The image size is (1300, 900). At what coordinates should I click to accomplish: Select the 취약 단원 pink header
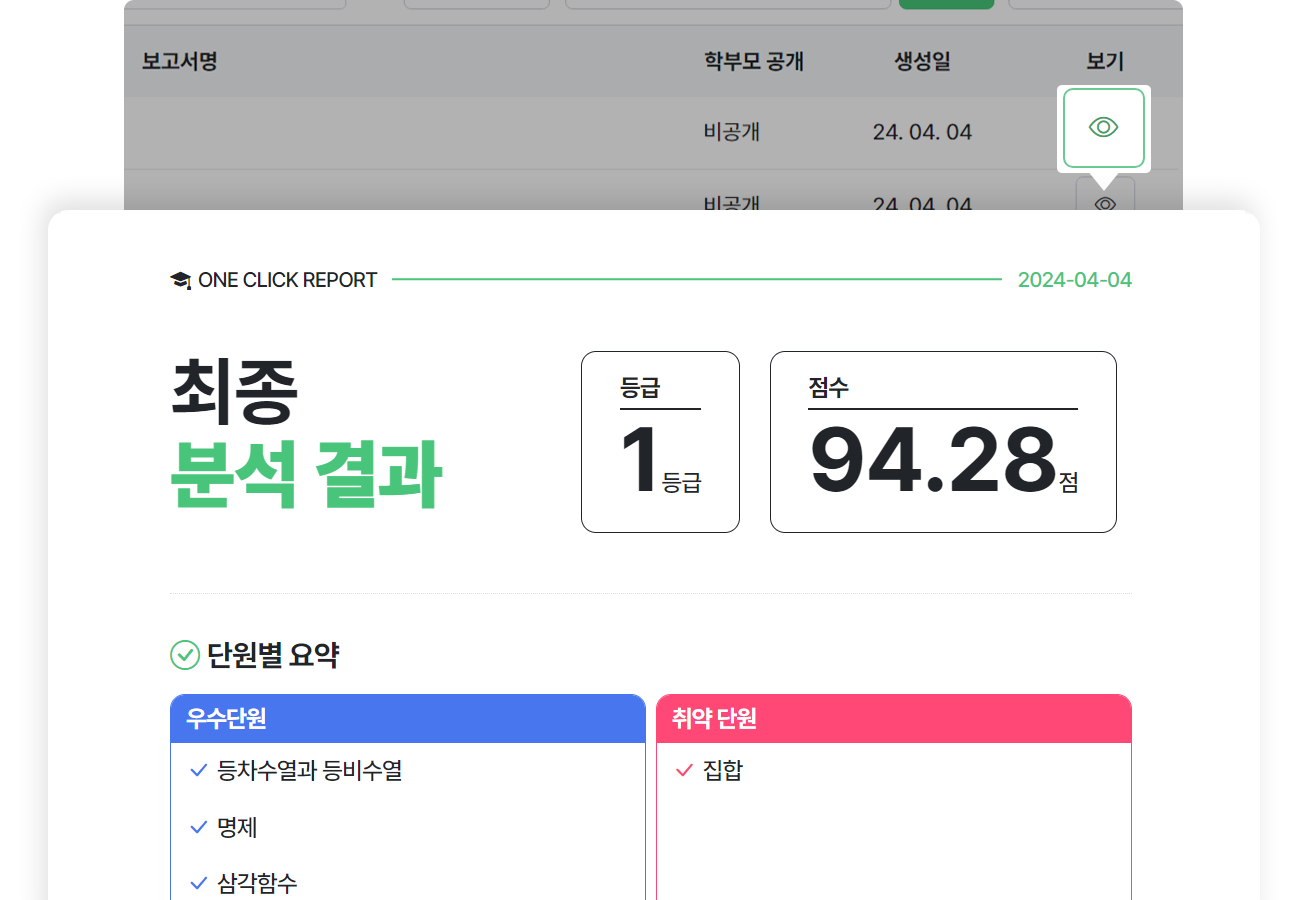[893, 719]
